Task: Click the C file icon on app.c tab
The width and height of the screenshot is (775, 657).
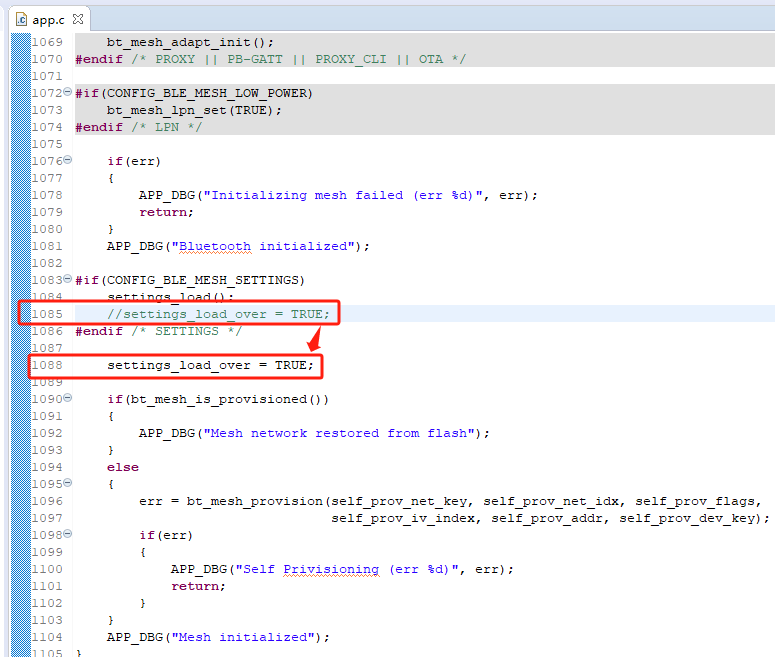Action: (x=21, y=19)
